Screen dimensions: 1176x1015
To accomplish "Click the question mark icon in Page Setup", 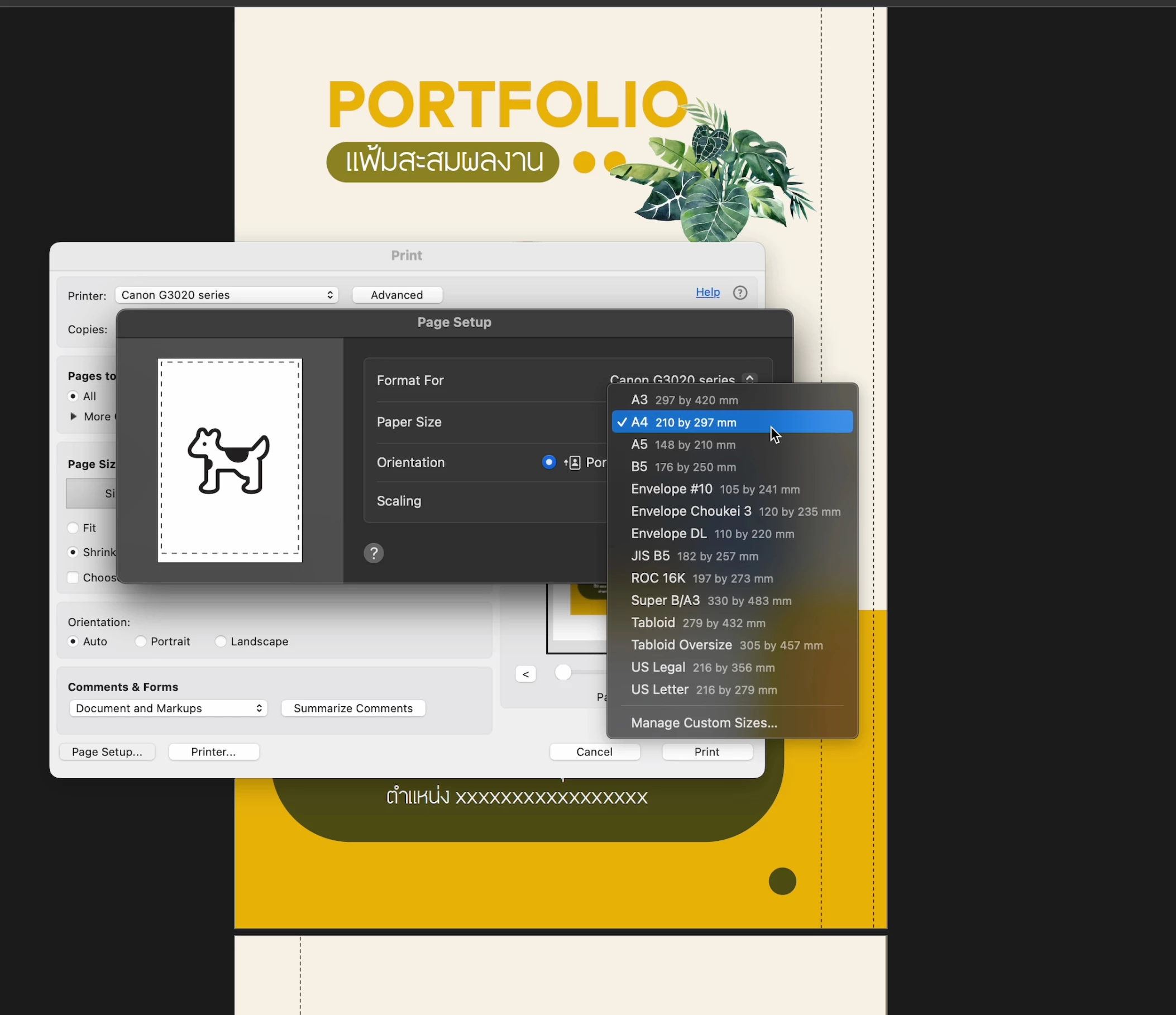I will point(374,553).
